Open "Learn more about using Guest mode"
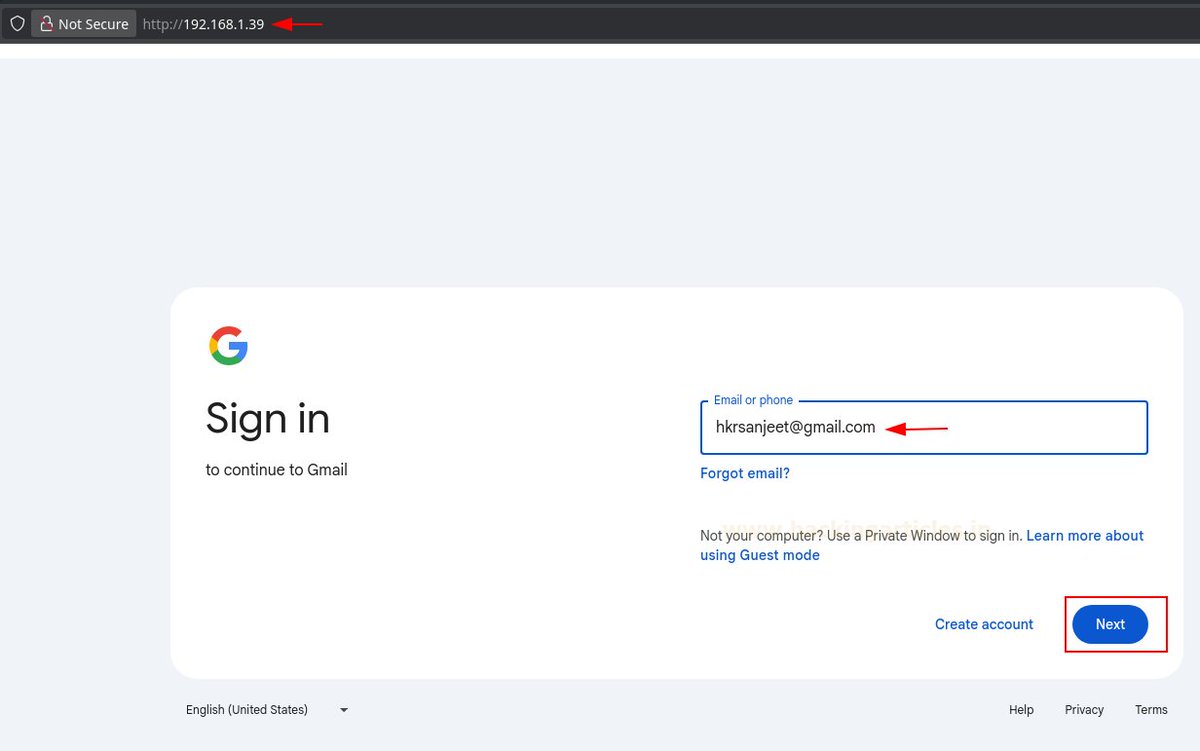 tap(1085, 535)
